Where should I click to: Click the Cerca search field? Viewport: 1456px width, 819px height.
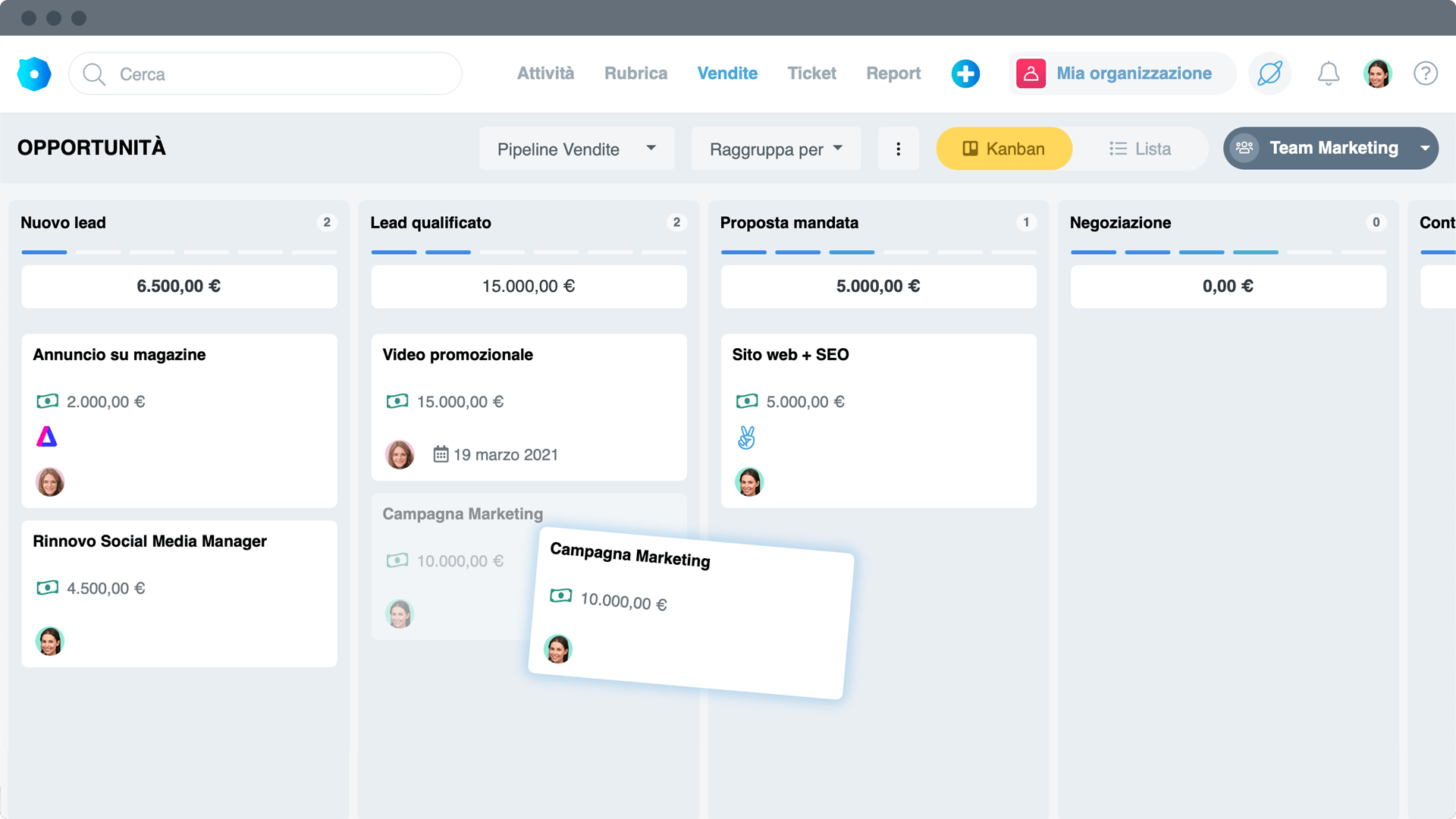[265, 74]
